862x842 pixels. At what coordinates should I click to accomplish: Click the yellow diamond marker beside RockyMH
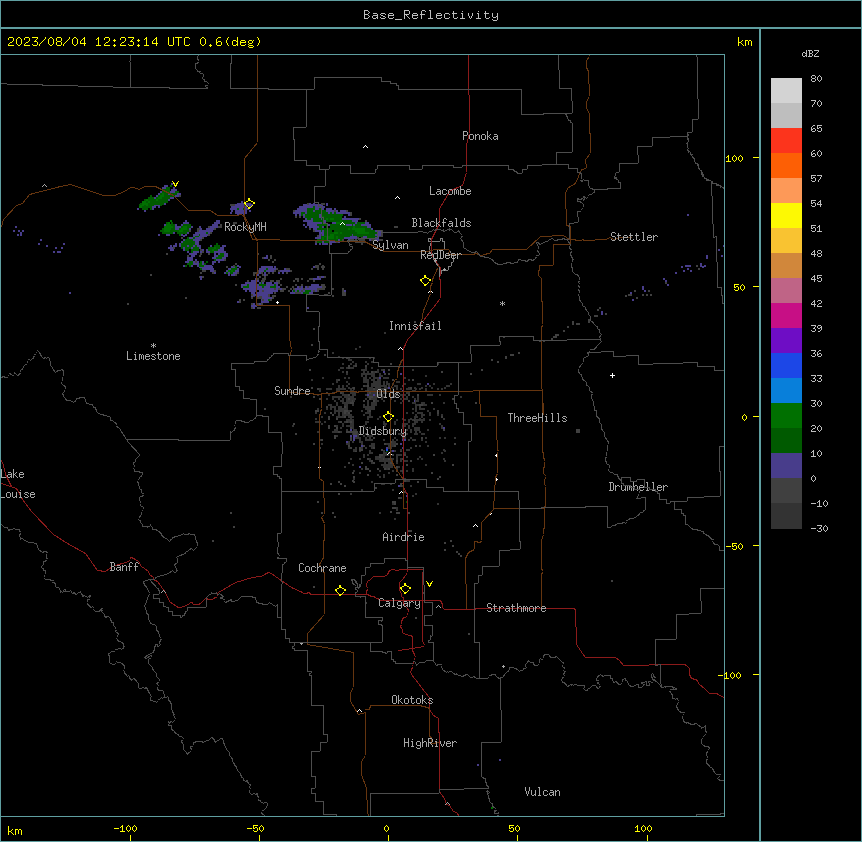tap(249, 204)
